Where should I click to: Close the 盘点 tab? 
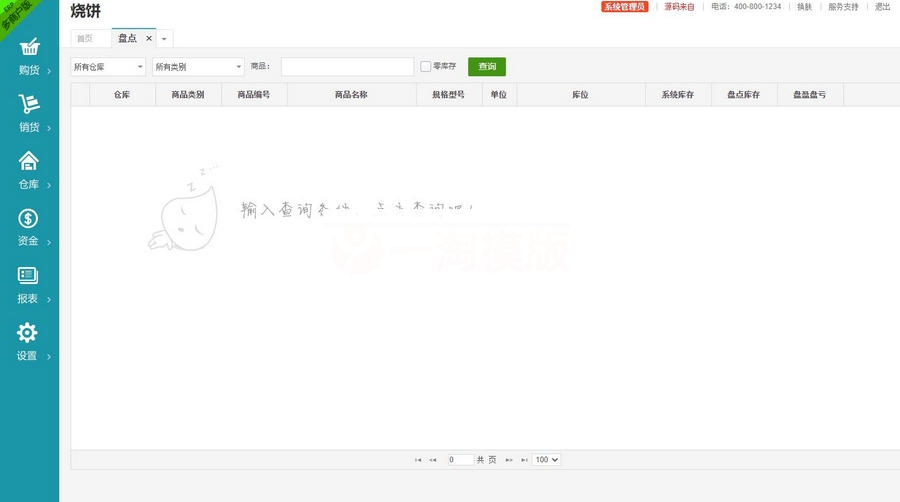tap(149, 38)
